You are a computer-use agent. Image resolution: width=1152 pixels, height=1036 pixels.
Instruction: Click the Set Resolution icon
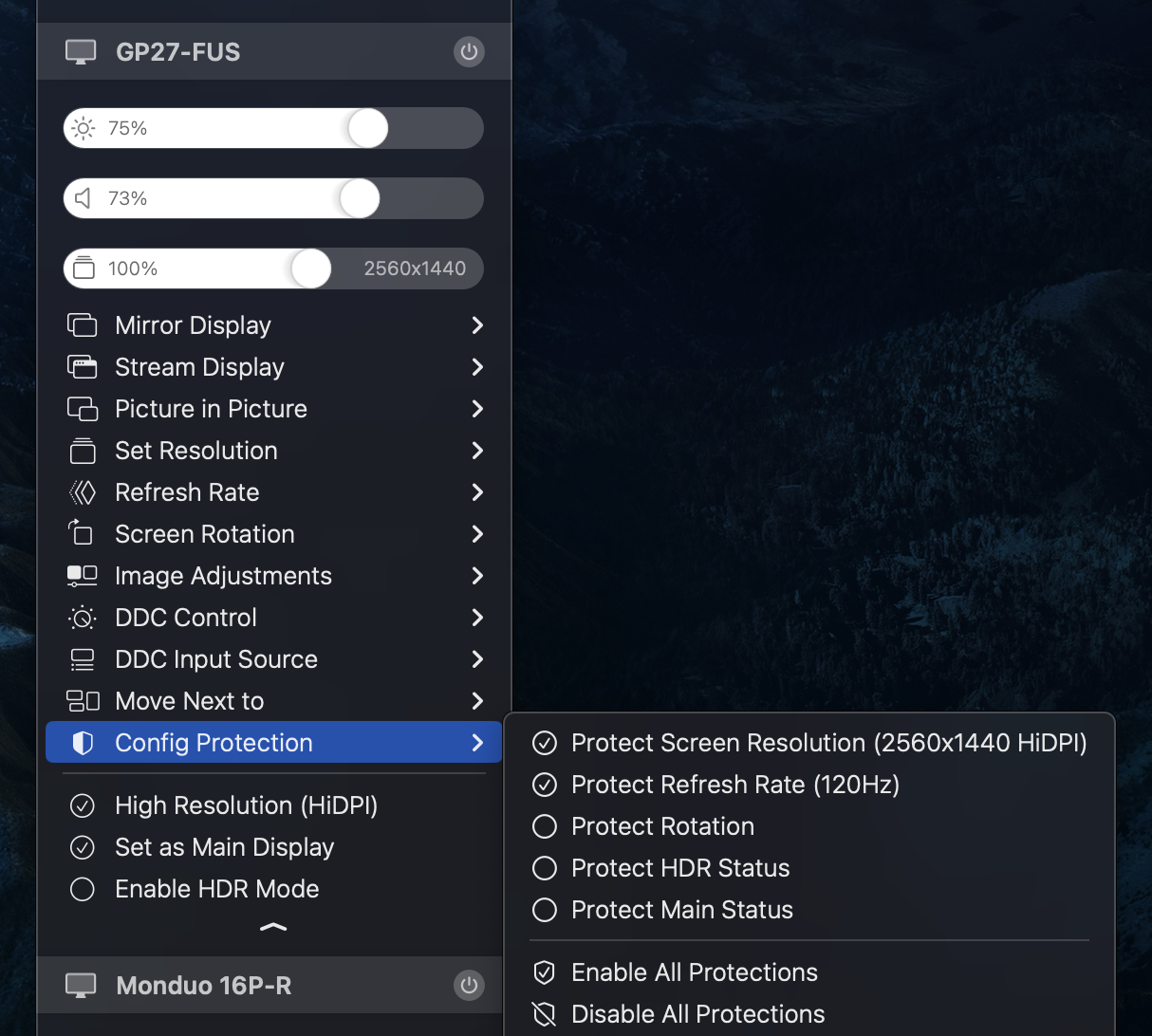pos(83,451)
